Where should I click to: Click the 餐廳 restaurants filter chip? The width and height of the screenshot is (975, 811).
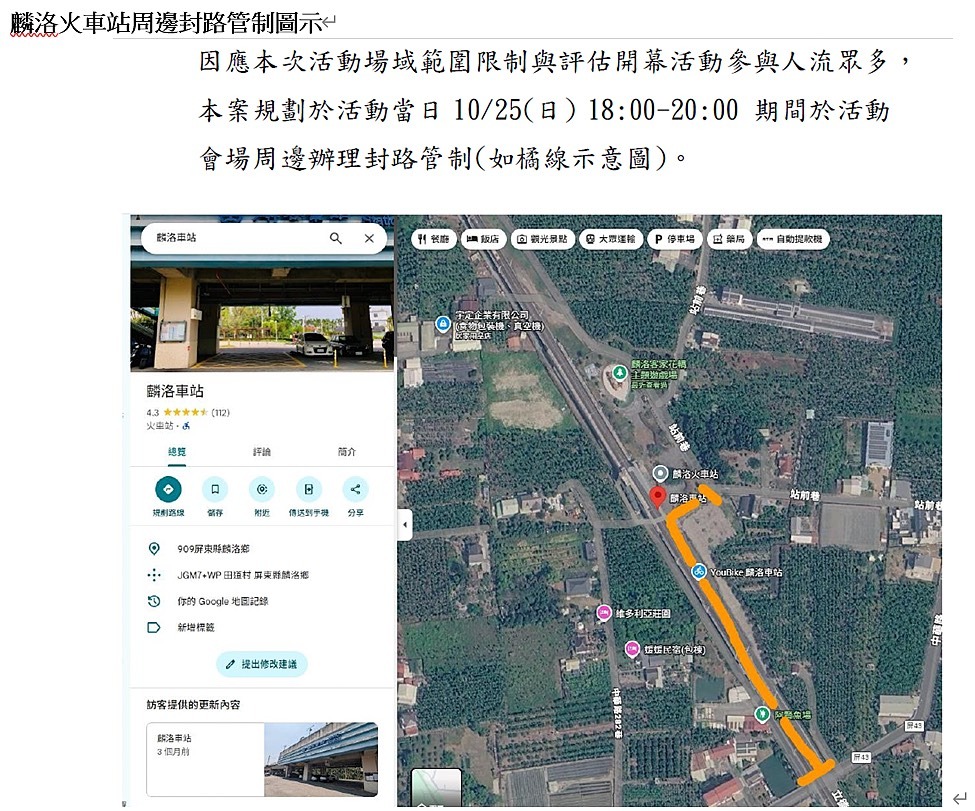[434, 239]
